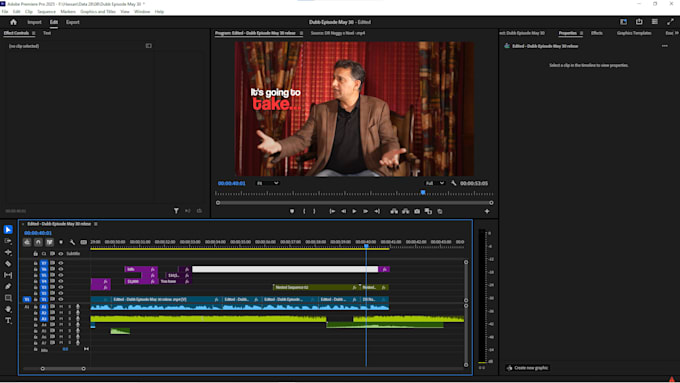Image resolution: width=680 pixels, height=383 pixels.
Task: Click the Lift button
Action: click(x=394, y=211)
